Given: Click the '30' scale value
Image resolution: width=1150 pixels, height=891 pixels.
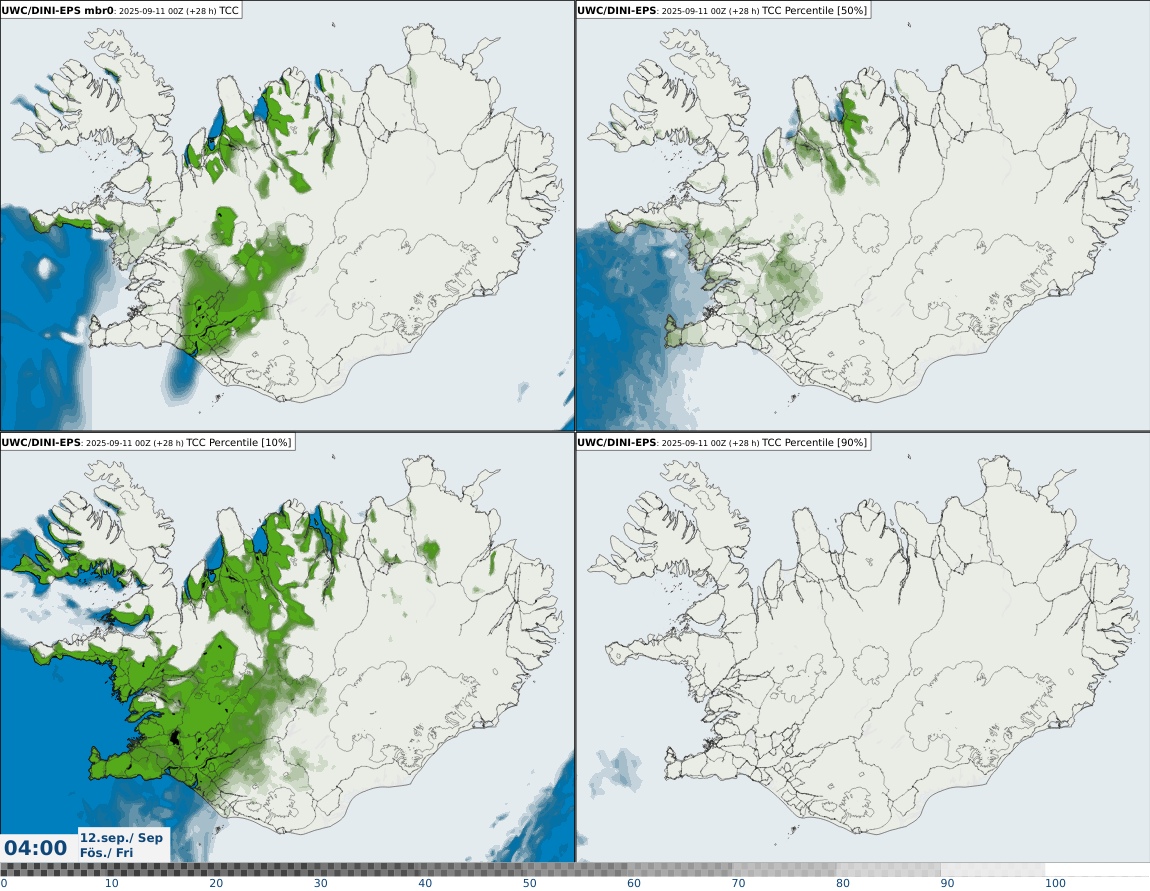Looking at the screenshot, I should [321, 883].
